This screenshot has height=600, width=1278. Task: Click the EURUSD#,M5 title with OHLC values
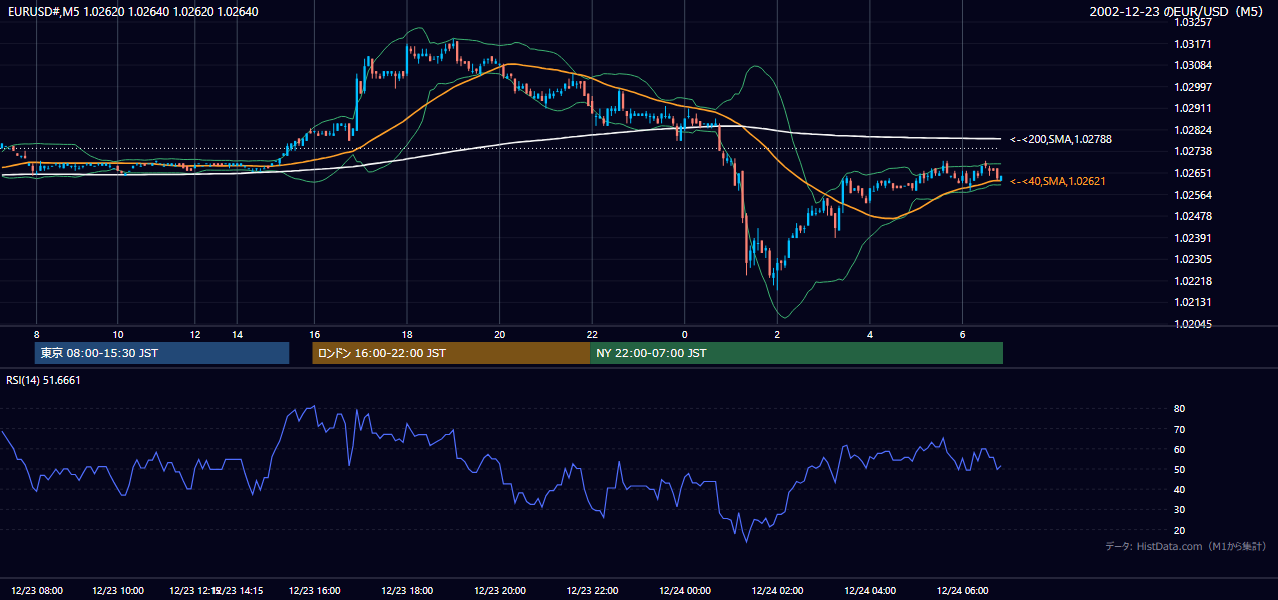[132, 12]
